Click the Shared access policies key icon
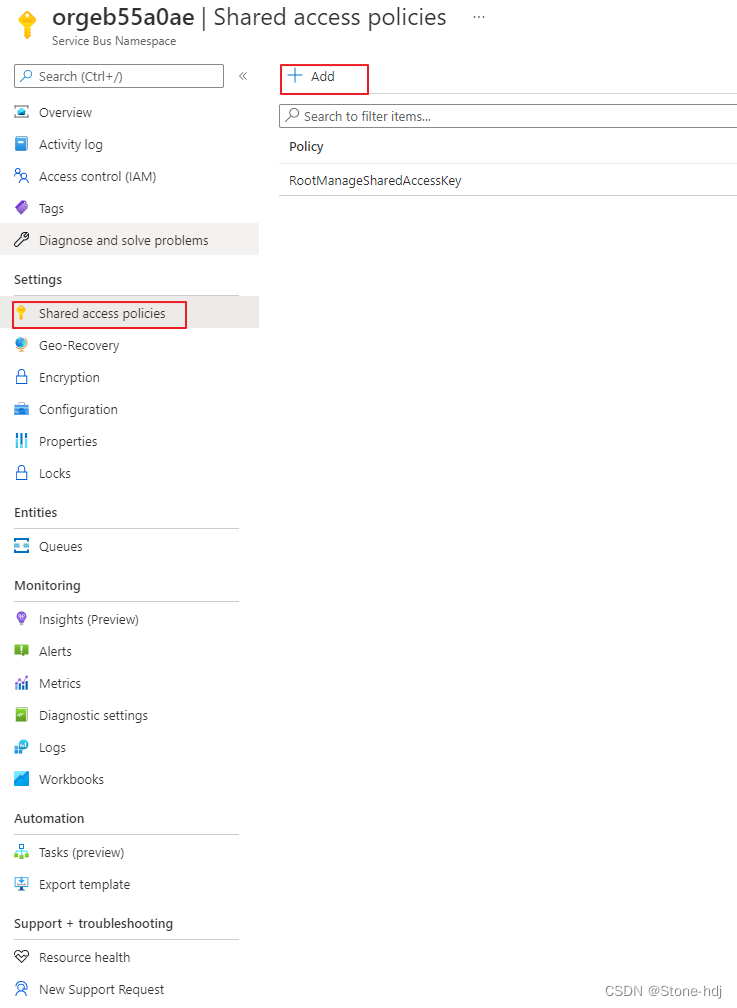The height and width of the screenshot is (1008, 737). 21,313
